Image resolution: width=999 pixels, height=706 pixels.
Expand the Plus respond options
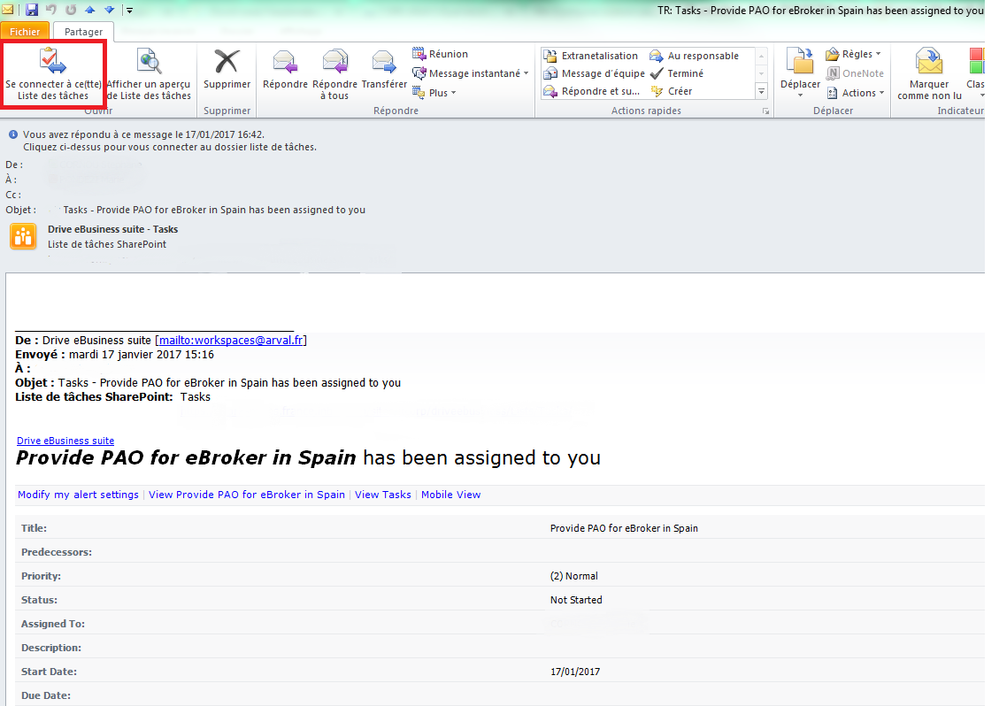[435, 92]
